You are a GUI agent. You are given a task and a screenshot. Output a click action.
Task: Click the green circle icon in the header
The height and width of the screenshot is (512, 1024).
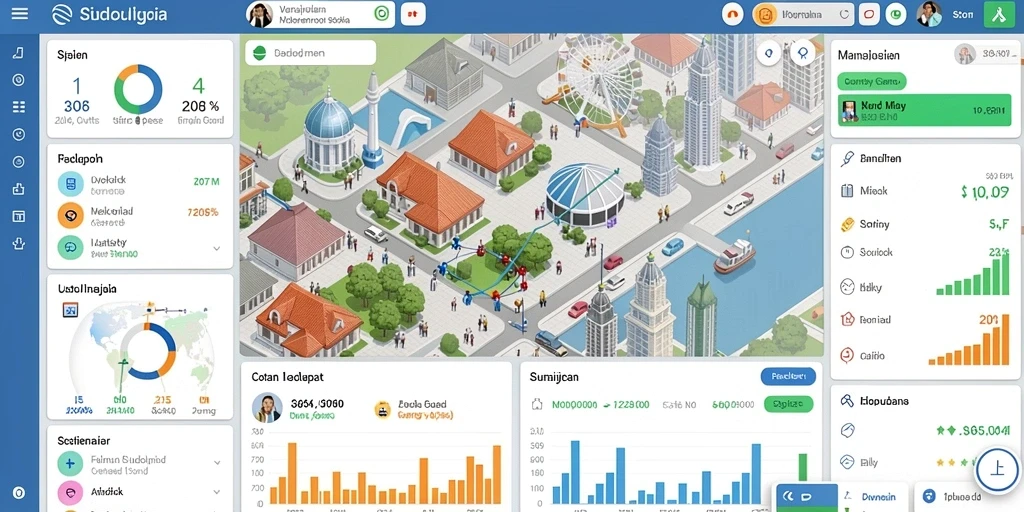pyautogui.click(x=897, y=14)
